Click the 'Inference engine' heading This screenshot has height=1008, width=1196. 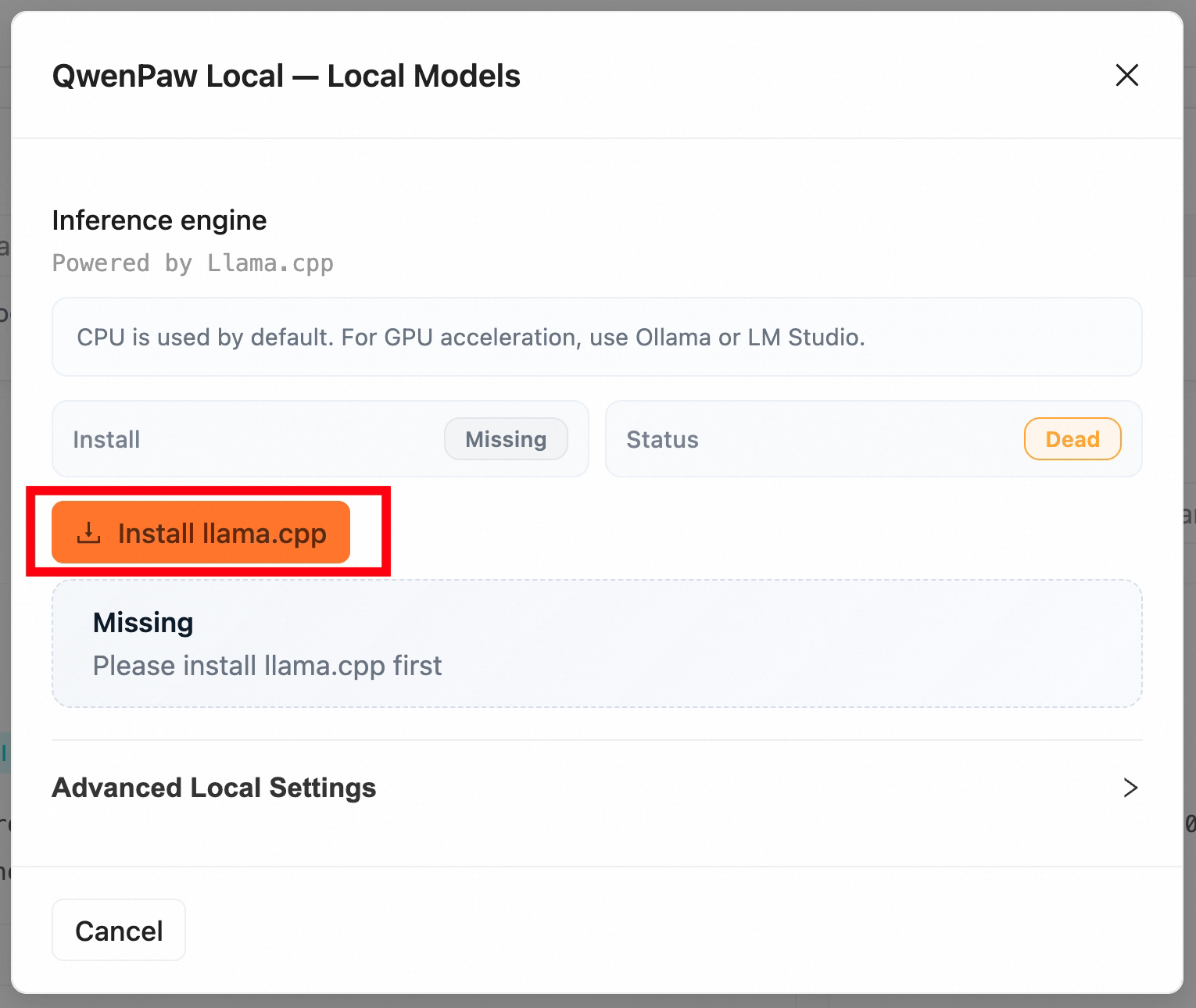click(159, 220)
